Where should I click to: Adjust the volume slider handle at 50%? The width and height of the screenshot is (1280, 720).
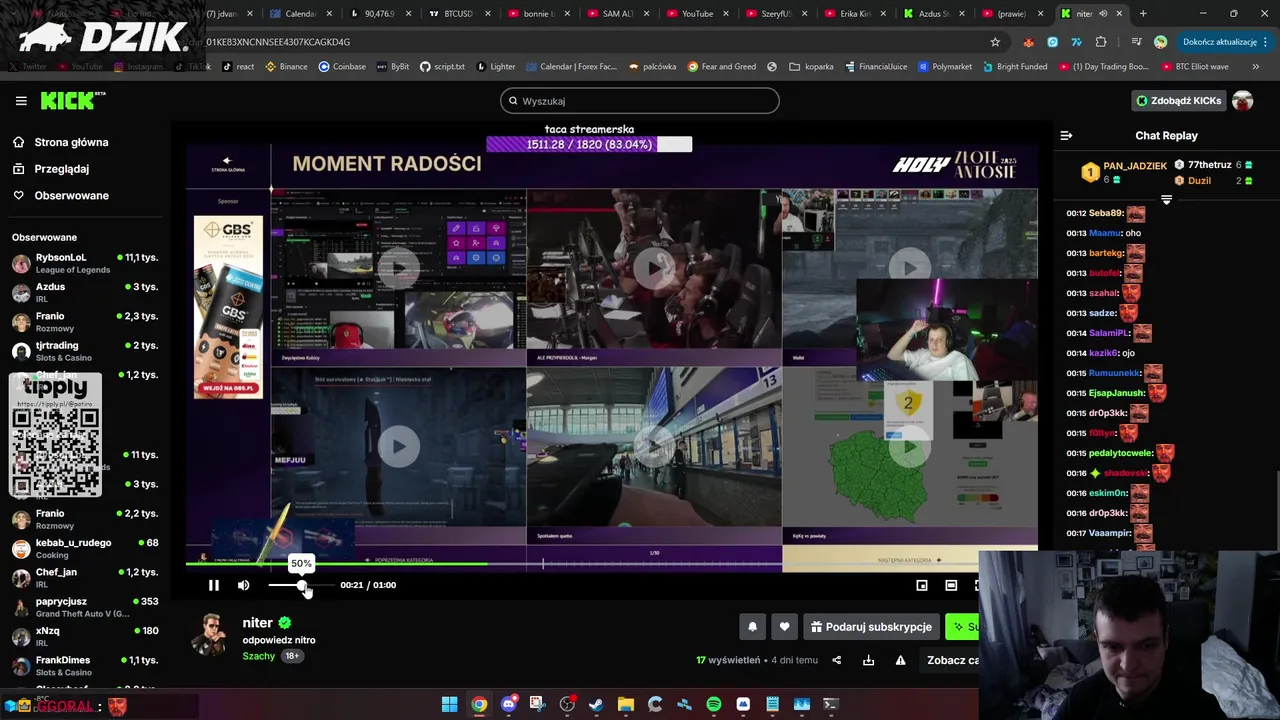302,585
